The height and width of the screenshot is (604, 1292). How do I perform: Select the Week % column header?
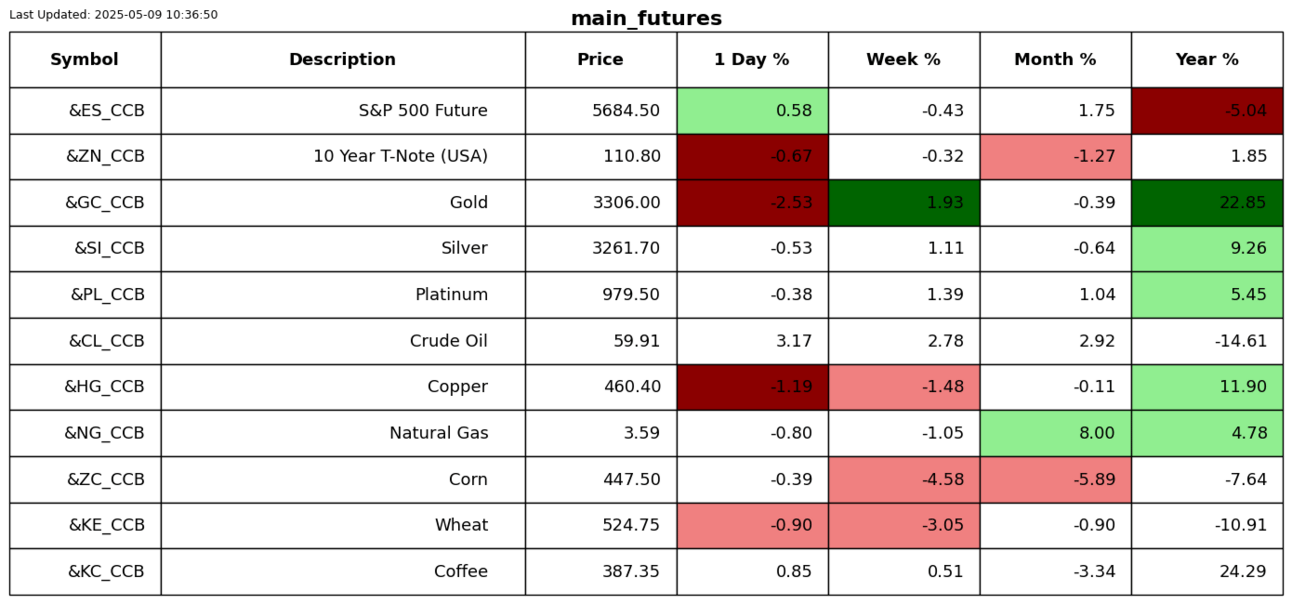click(903, 60)
